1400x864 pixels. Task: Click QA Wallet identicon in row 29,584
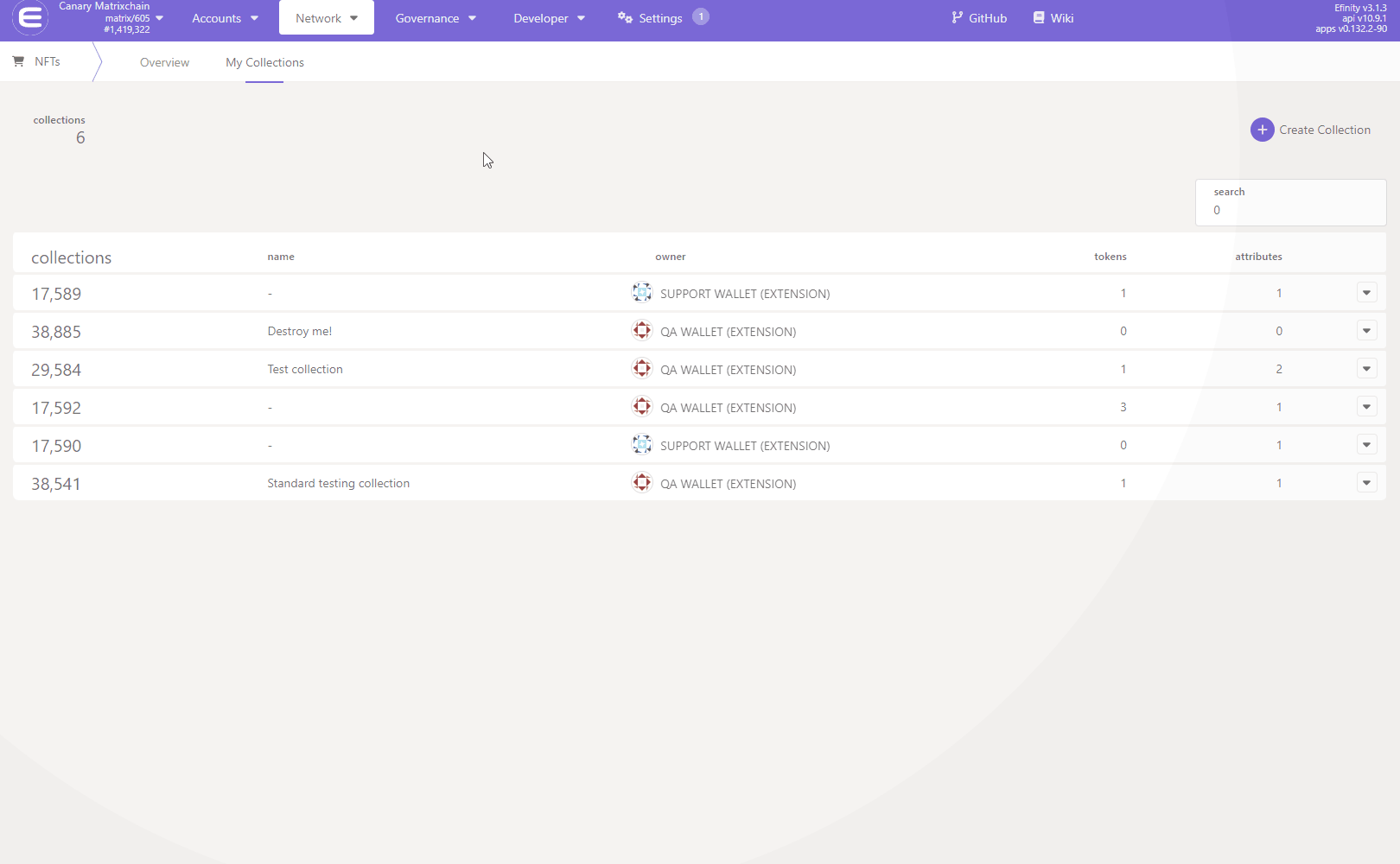tap(641, 368)
